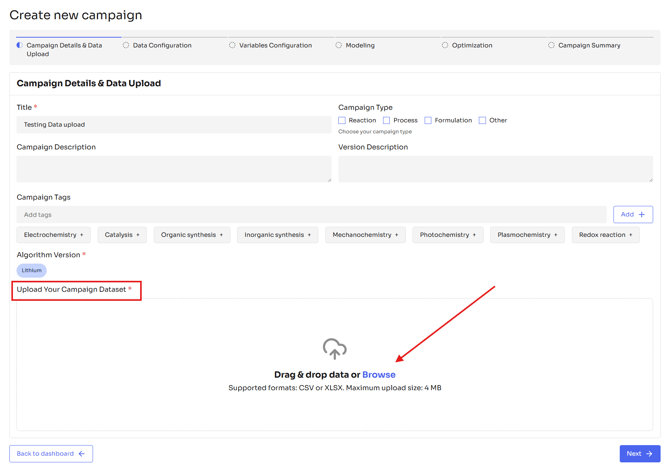Click the cloud upload icon
Screen dimensions: 670x471
pos(335,349)
